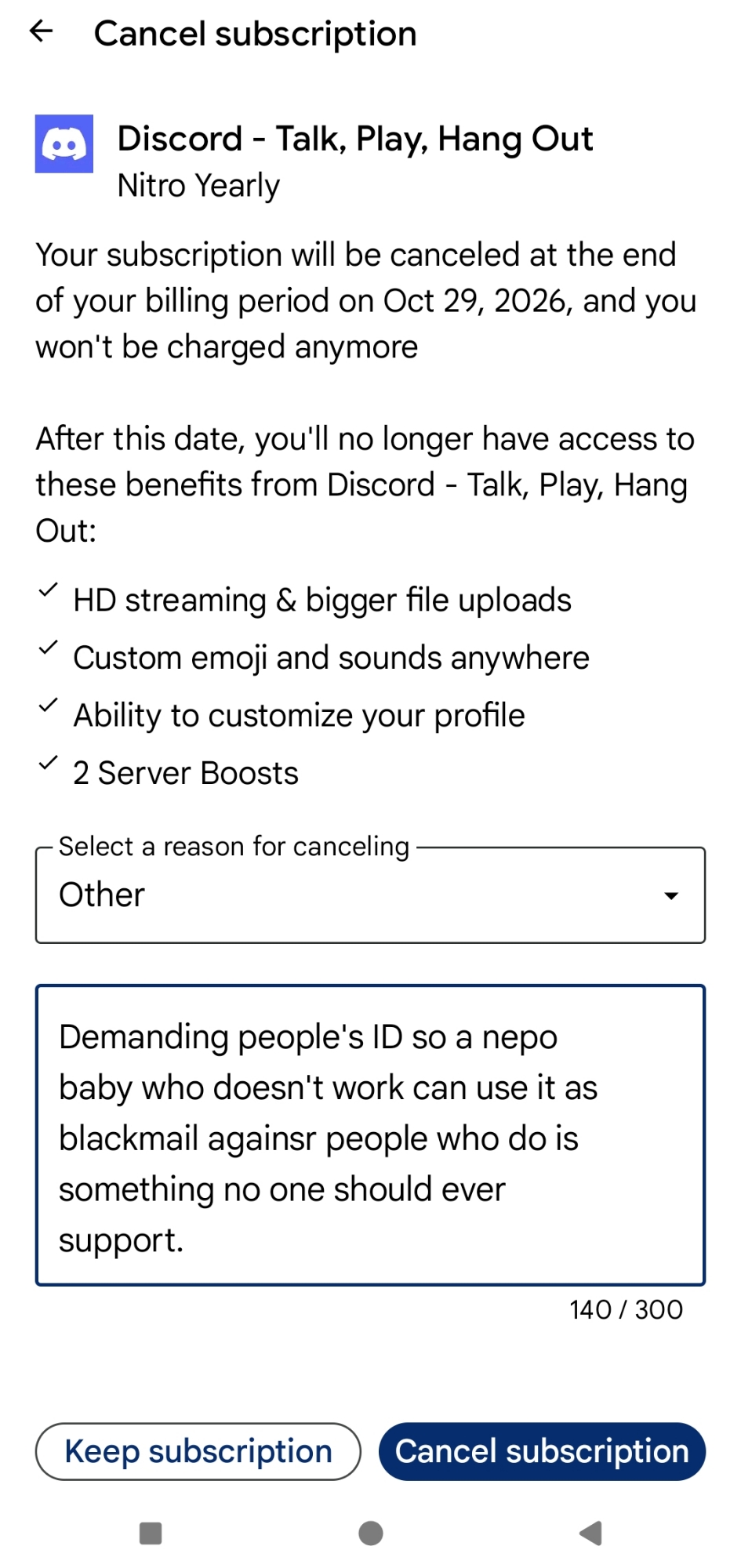The image size is (741, 1568).
Task: Click the Keep subscription button
Action: 198,1451
